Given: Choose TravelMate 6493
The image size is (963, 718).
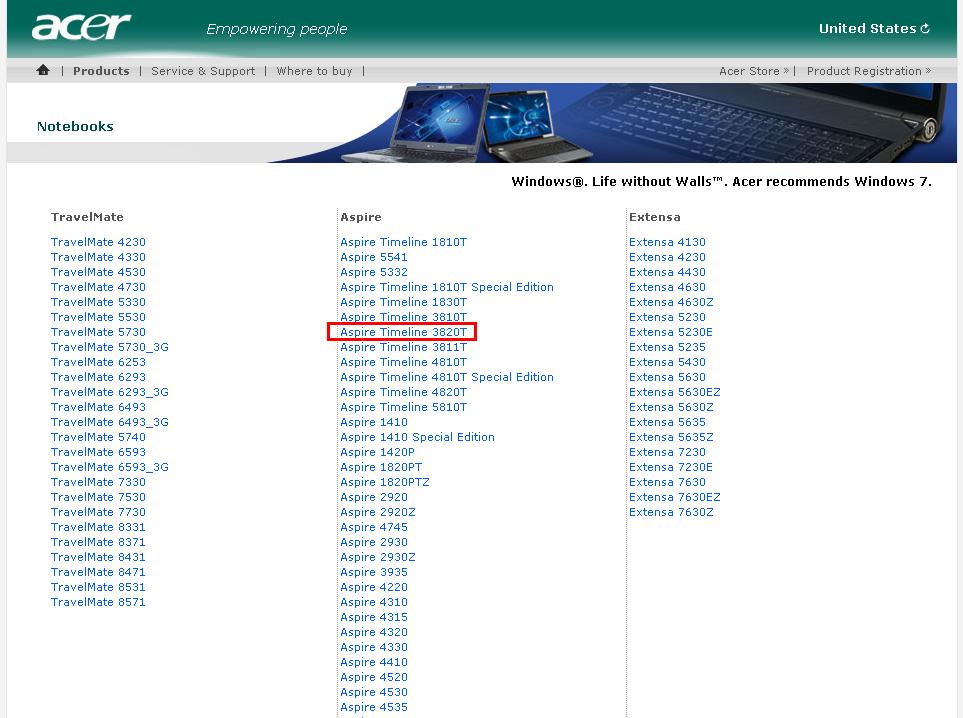Looking at the screenshot, I should [98, 407].
